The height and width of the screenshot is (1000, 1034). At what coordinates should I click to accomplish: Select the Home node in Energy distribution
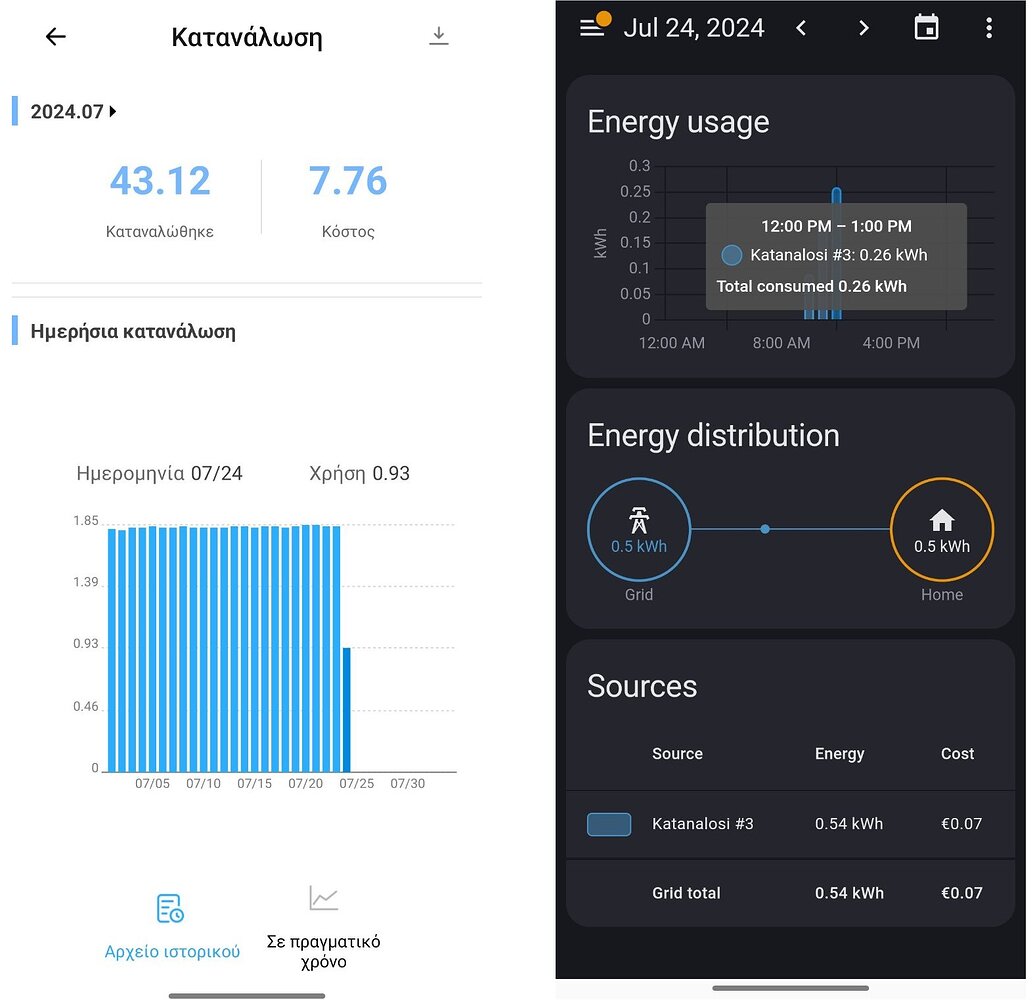941,529
